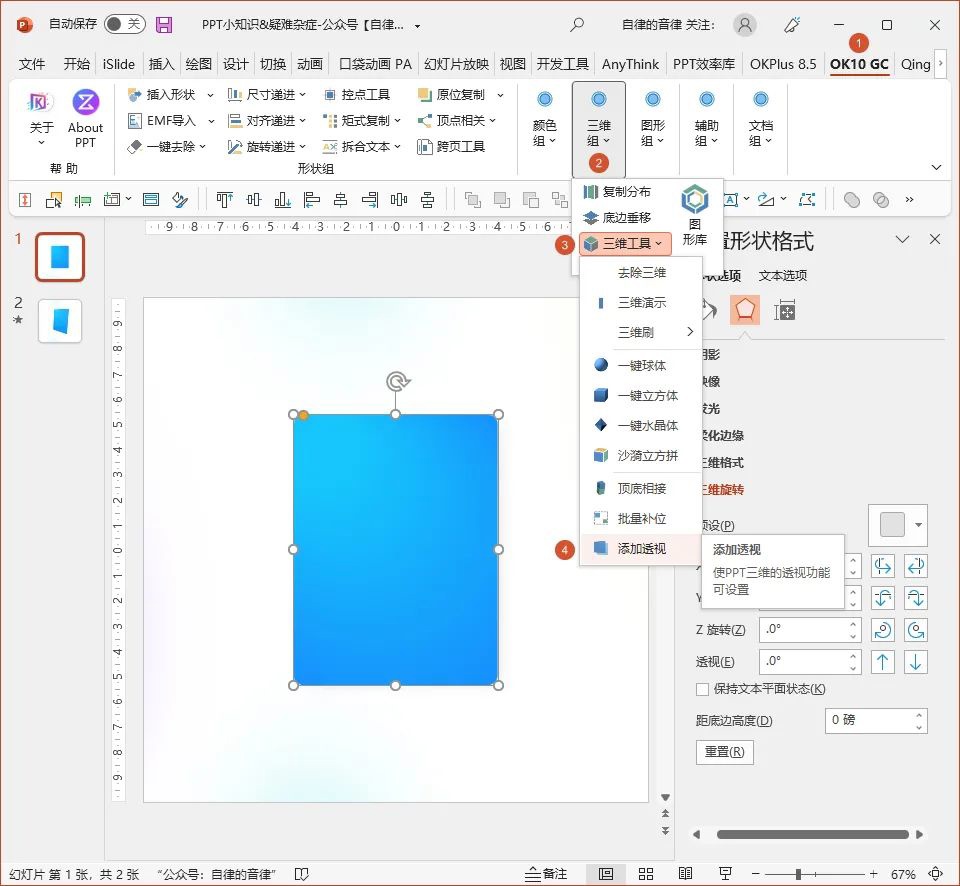Click the 重置 reset button
Viewport: 960px width, 886px height.
point(724,752)
